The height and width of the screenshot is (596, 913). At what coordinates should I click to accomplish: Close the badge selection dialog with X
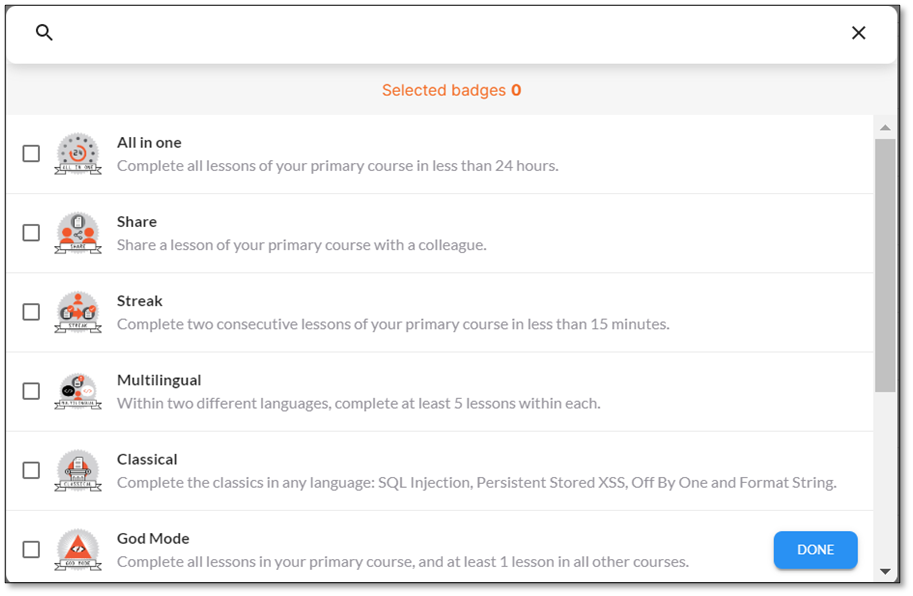[858, 33]
